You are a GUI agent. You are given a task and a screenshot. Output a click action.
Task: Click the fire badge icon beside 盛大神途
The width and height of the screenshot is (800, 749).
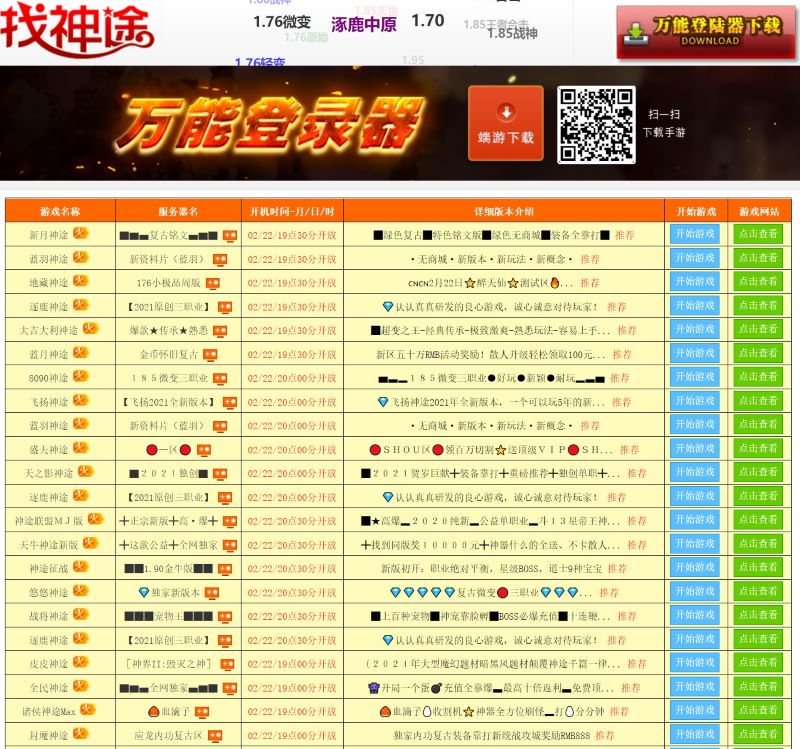81,448
